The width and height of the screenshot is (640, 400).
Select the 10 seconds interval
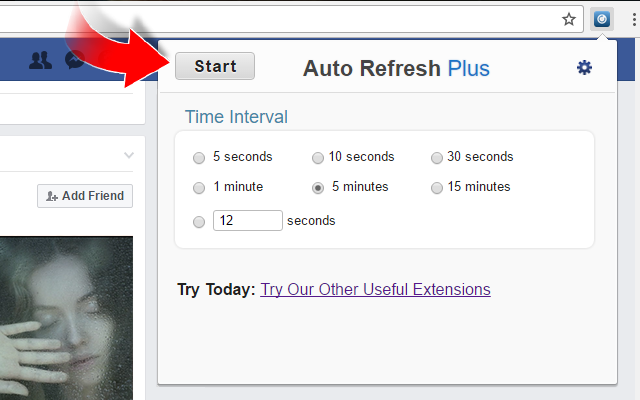pyautogui.click(x=318, y=158)
